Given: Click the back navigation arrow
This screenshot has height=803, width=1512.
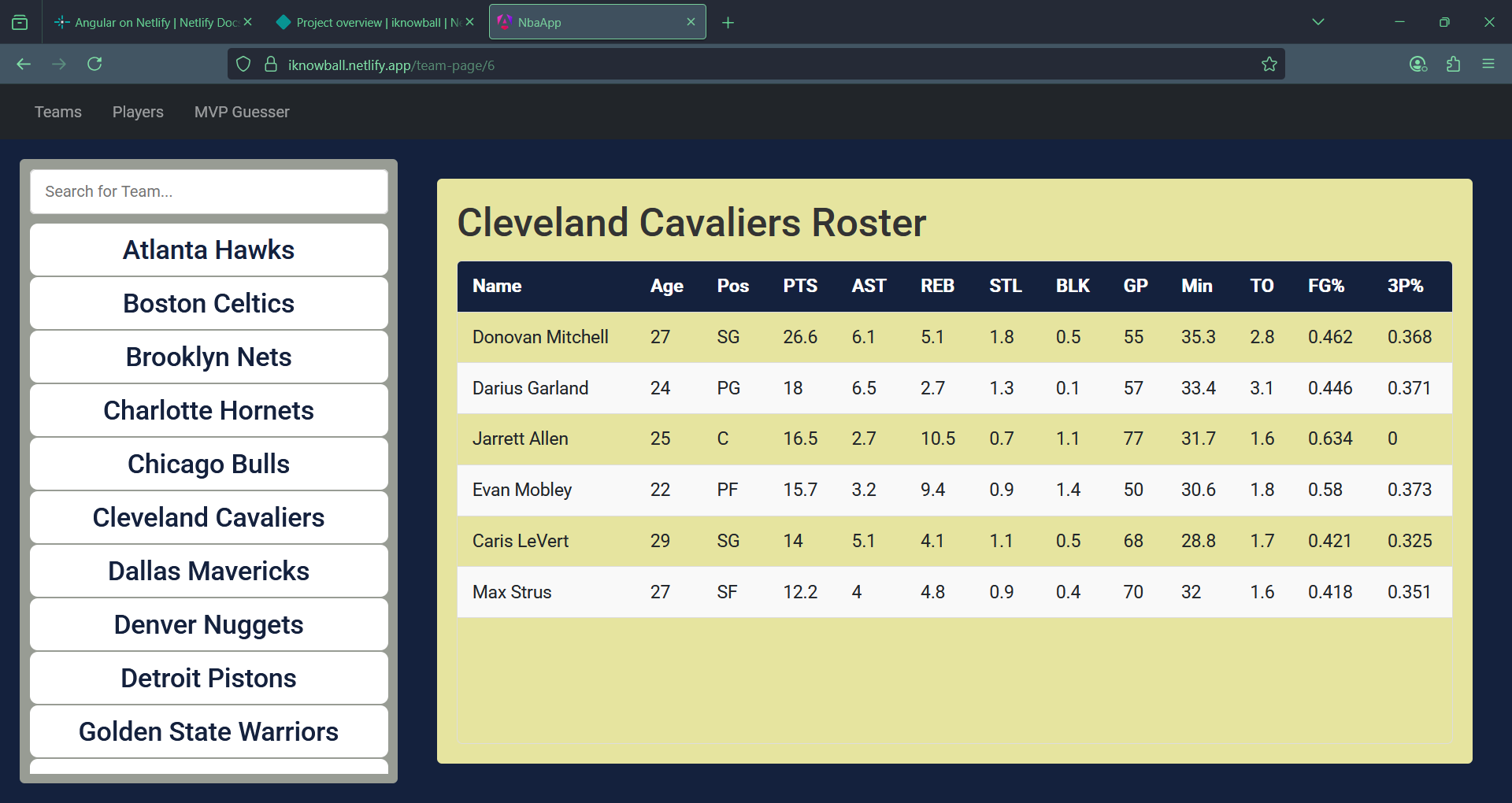Looking at the screenshot, I should (23, 64).
